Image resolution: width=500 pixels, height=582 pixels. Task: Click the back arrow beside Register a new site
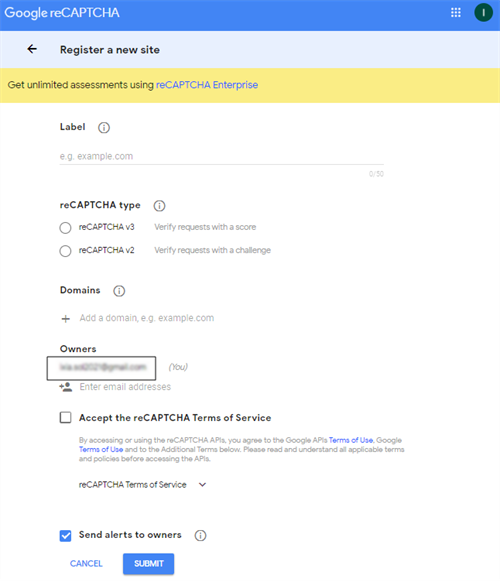[32, 49]
